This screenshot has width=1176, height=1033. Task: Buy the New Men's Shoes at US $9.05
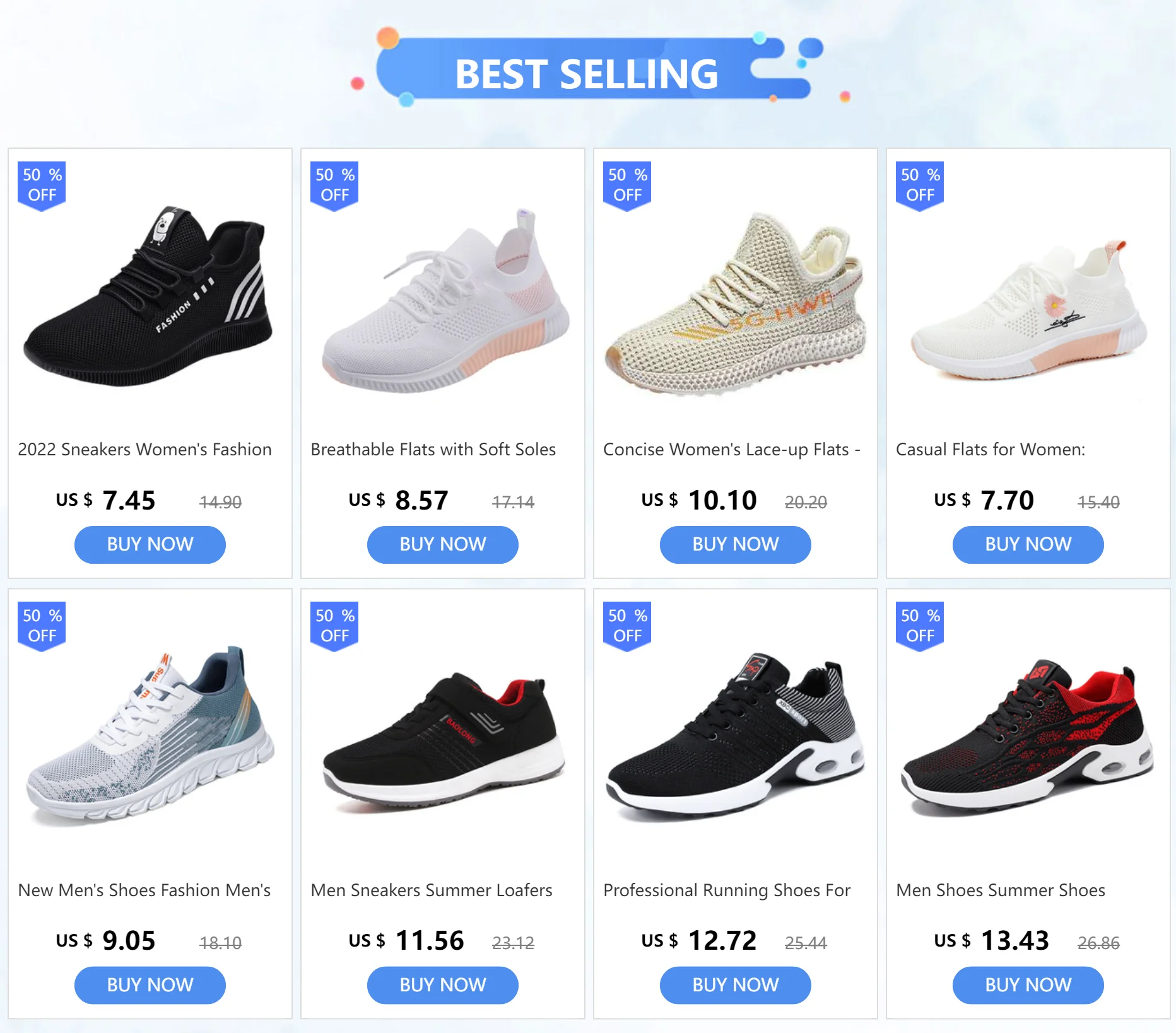(150, 985)
